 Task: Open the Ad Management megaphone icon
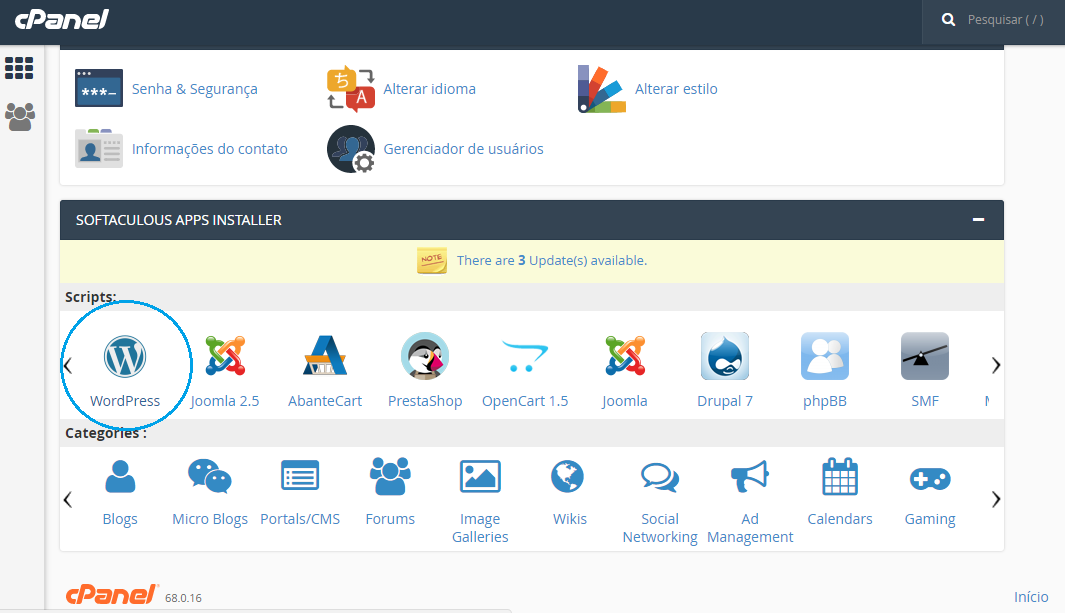pyautogui.click(x=749, y=476)
